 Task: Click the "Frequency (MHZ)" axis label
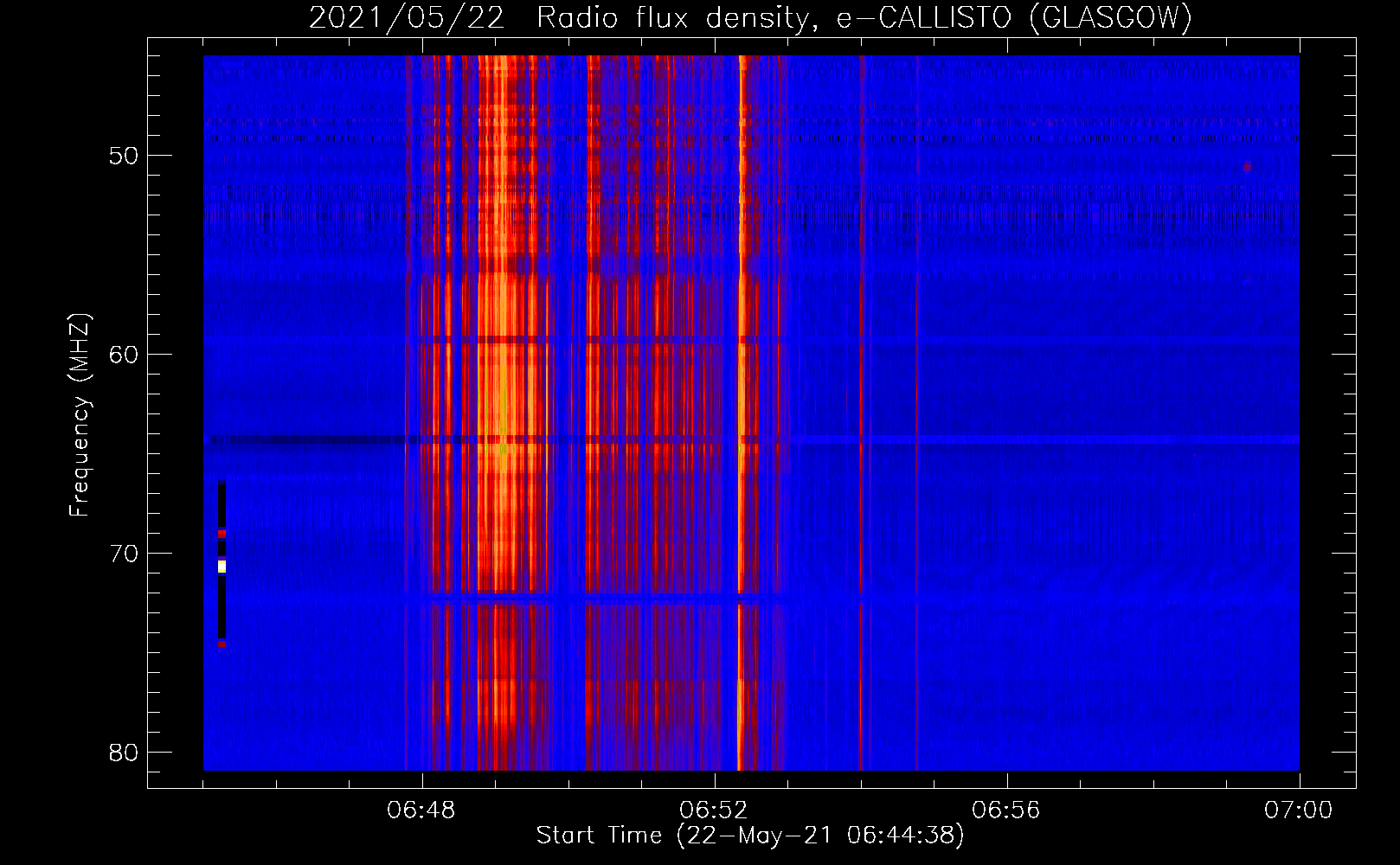pos(79,415)
